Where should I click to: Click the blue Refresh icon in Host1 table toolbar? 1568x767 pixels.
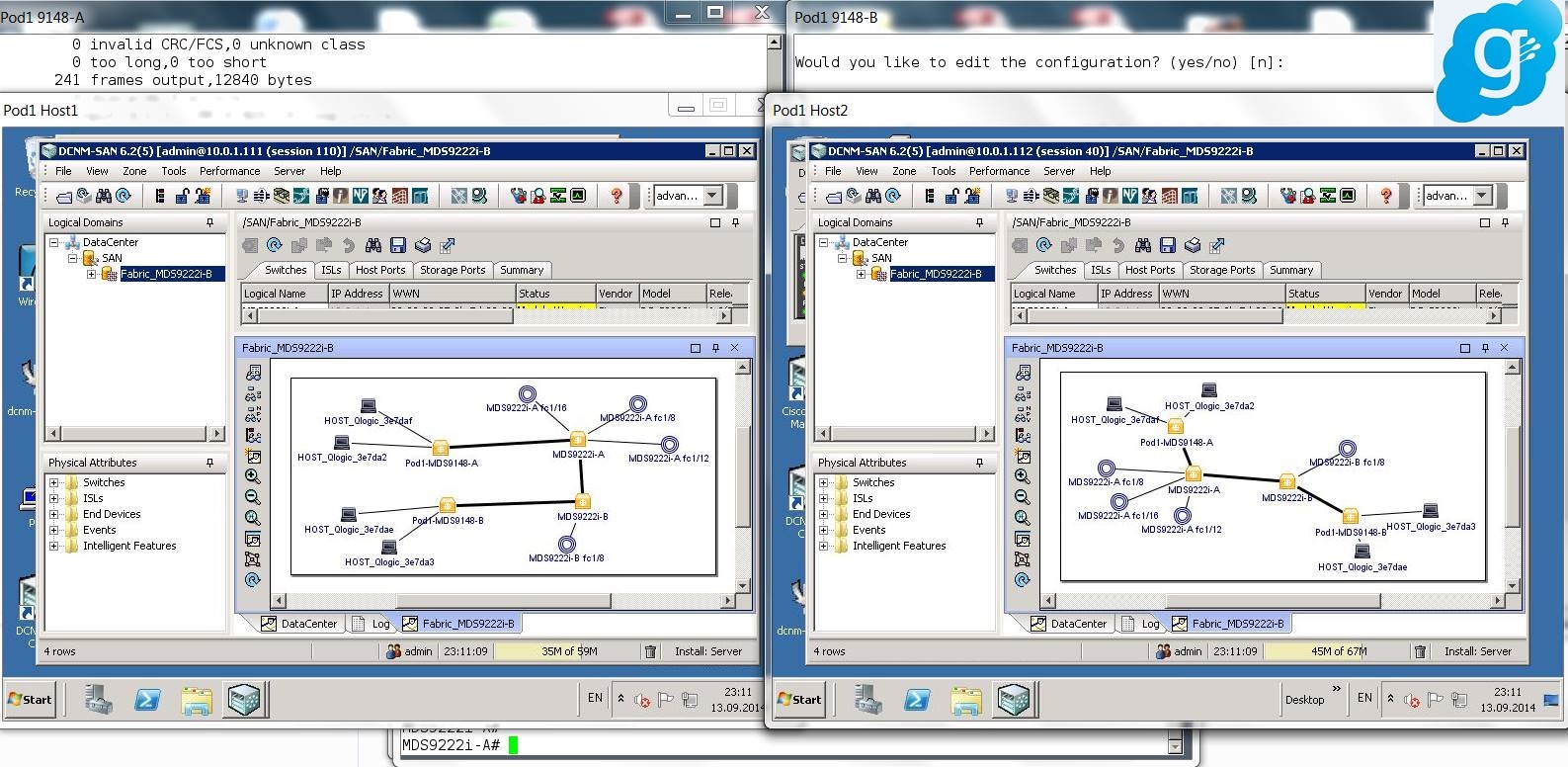275,245
